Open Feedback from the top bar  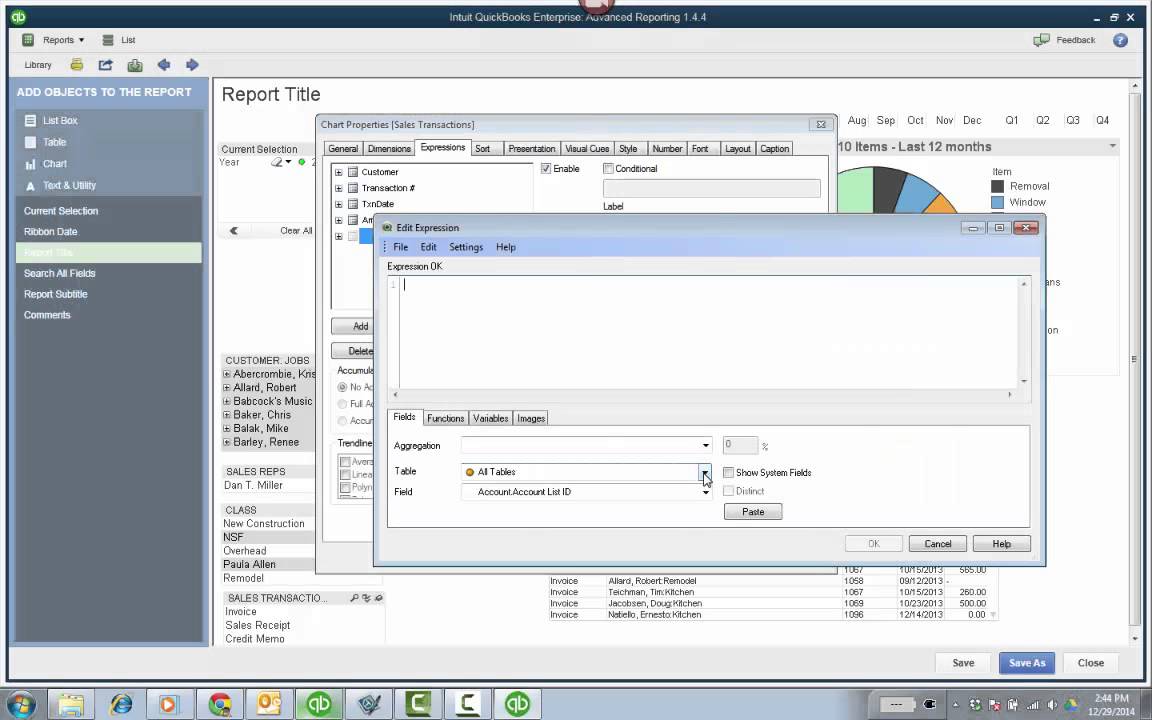tap(1064, 40)
